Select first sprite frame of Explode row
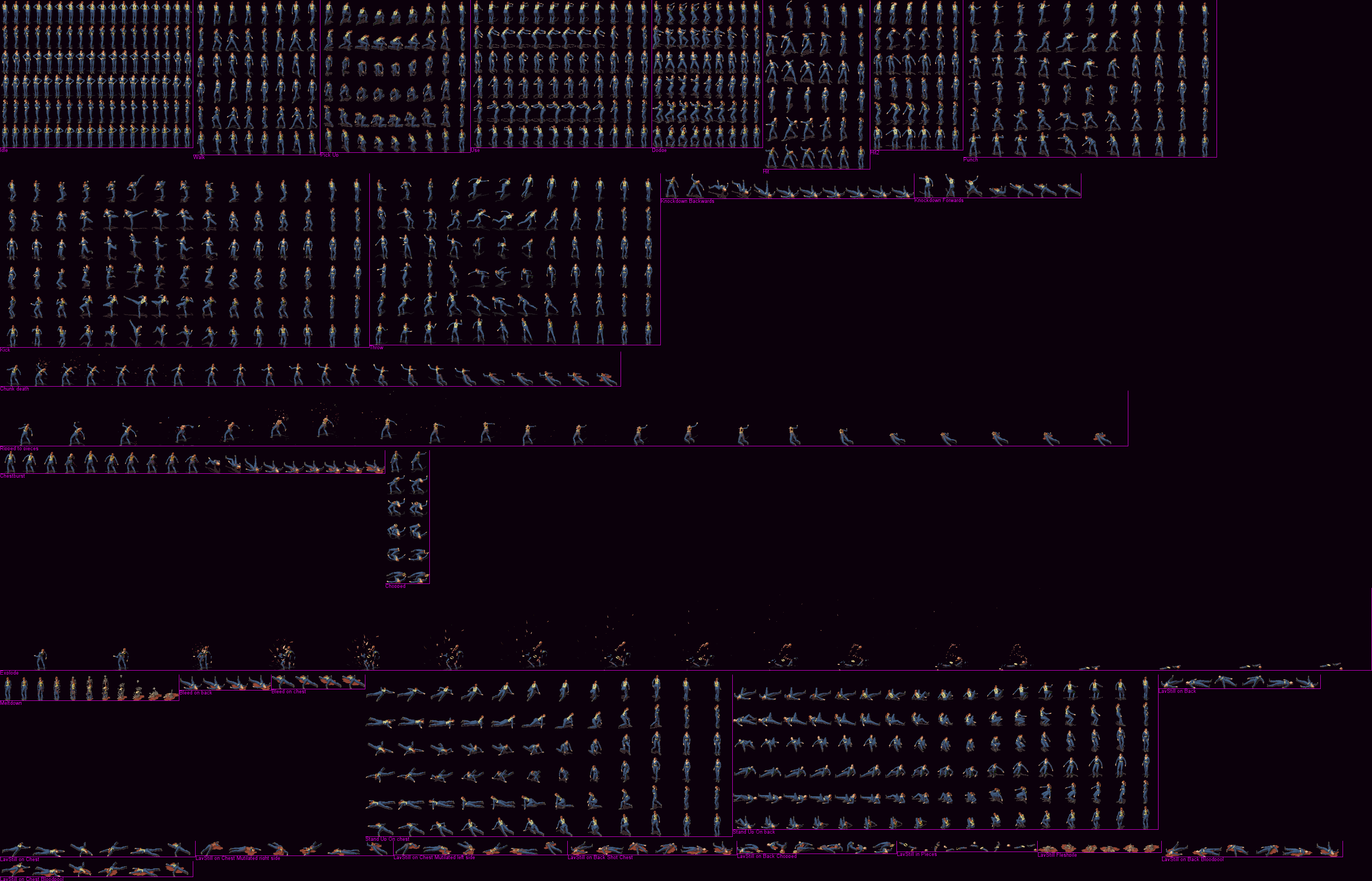 click(41, 659)
